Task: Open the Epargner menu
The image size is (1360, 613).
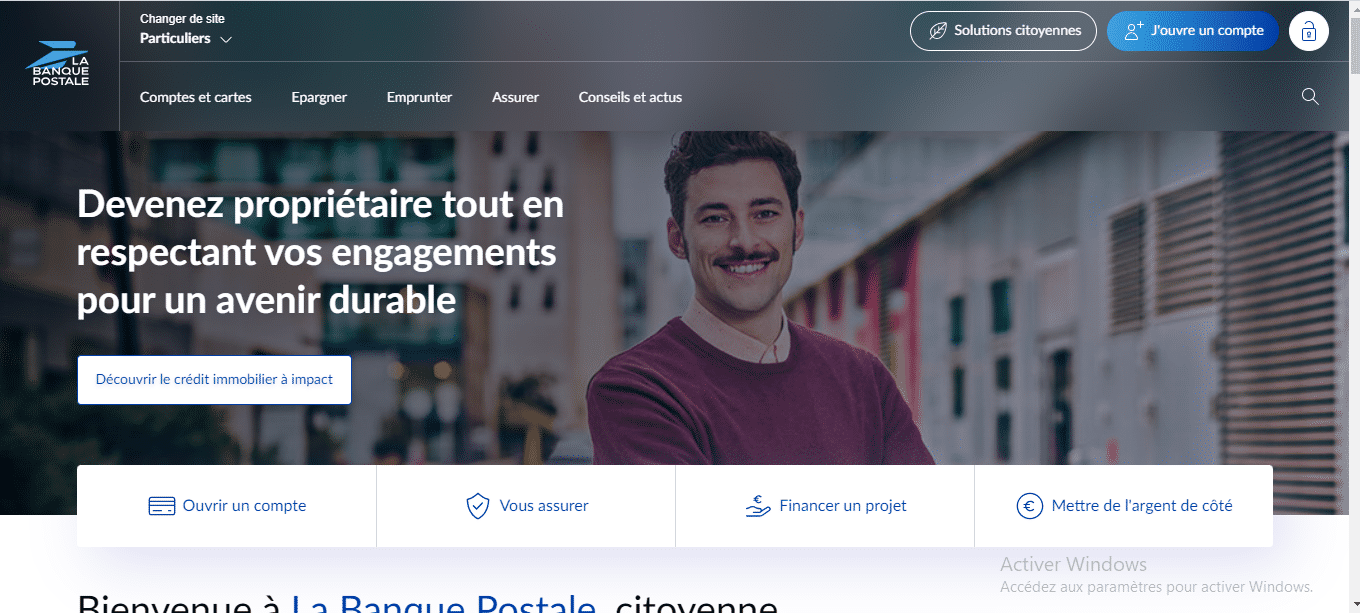Action: (x=319, y=97)
